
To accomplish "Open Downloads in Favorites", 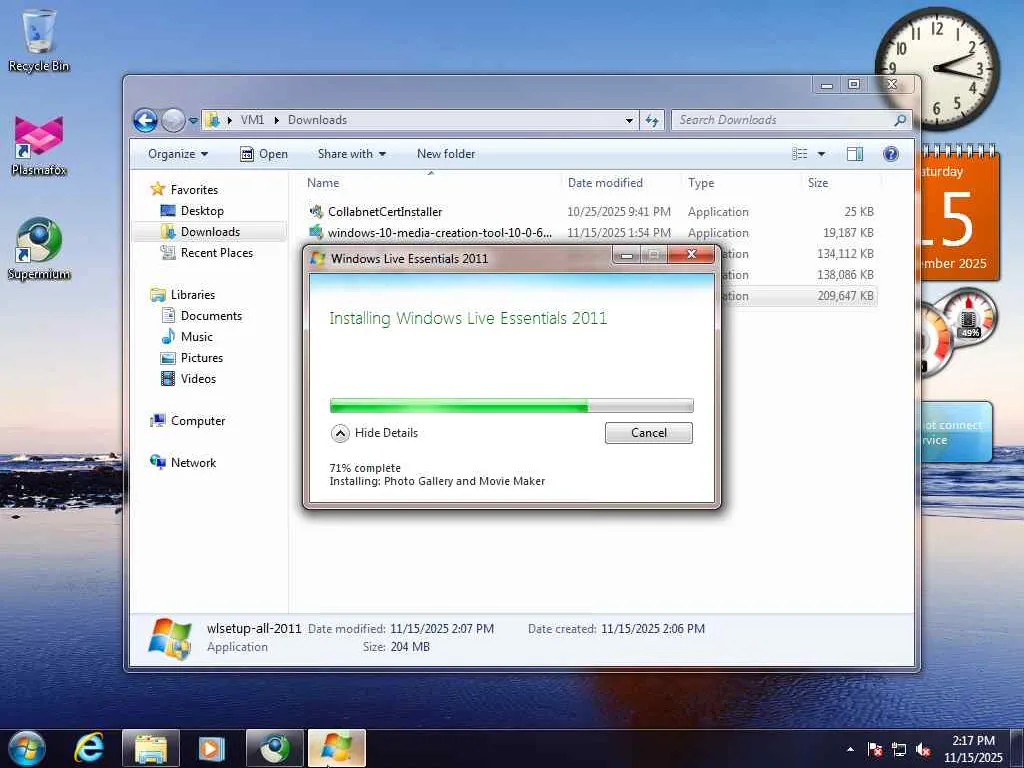I will (x=210, y=232).
